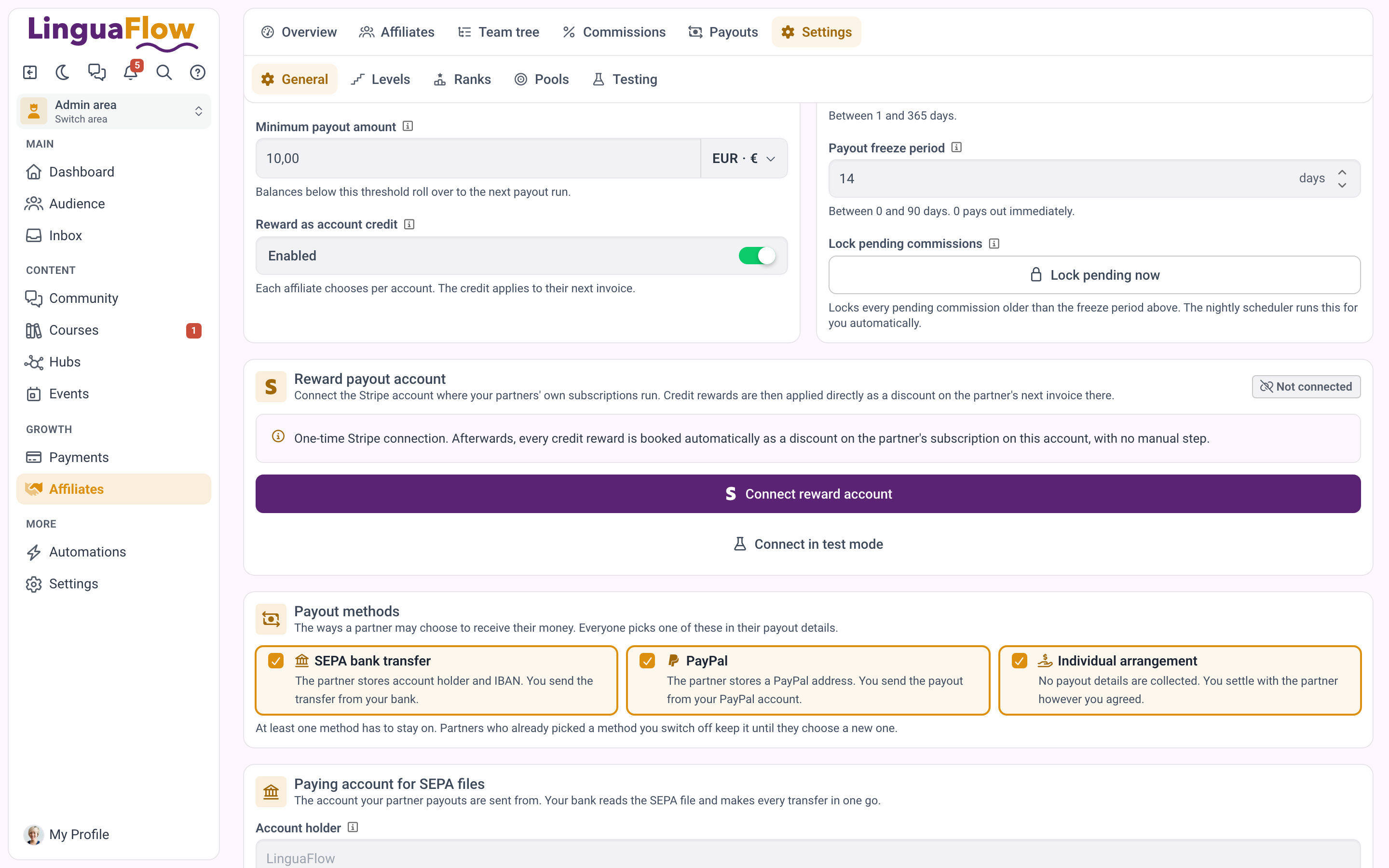Image resolution: width=1389 pixels, height=868 pixels.
Task: Click the bank icon of Paying account section
Action: coord(271,792)
